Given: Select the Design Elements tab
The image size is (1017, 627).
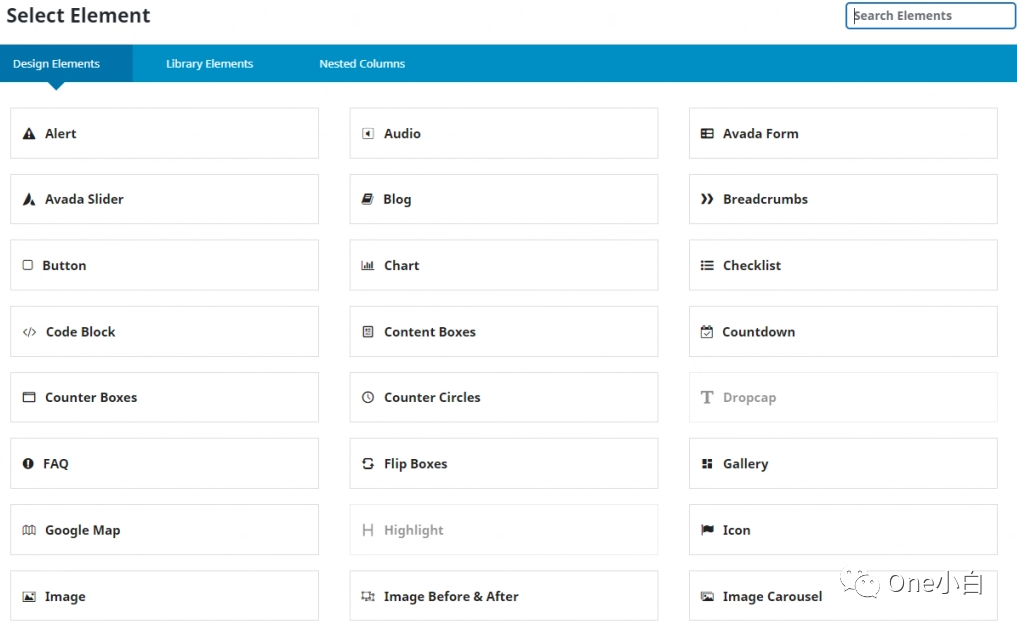Looking at the screenshot, I should [x=56, y=64].
